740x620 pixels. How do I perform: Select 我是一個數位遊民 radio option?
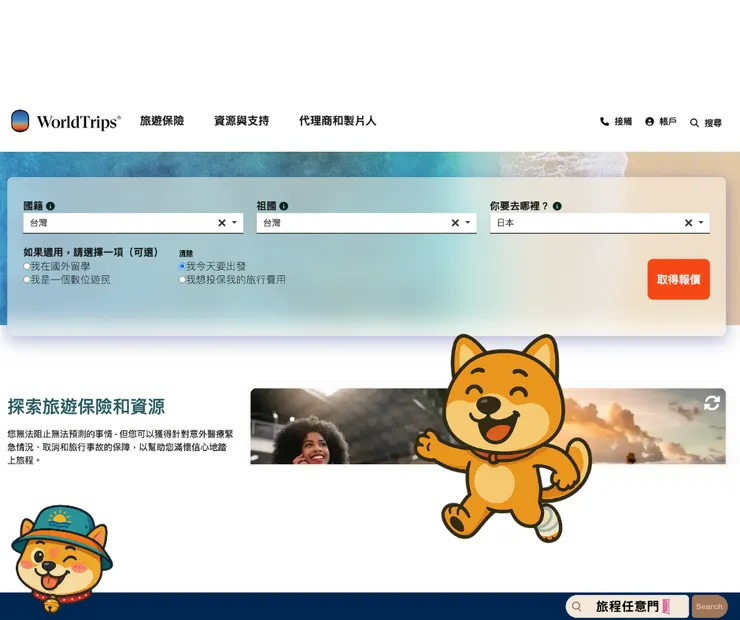click(27, 279)
